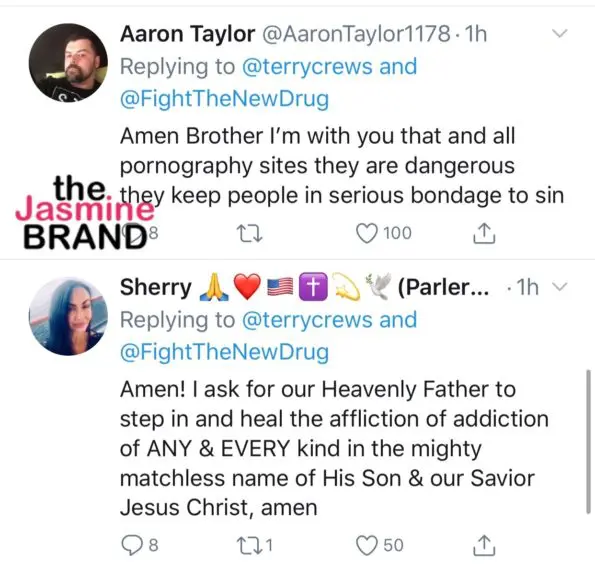Click the @AaronTaylor1178 handle
Image resolution: width=595 pixels, height=567 pixels.
[x=356, y=34]
